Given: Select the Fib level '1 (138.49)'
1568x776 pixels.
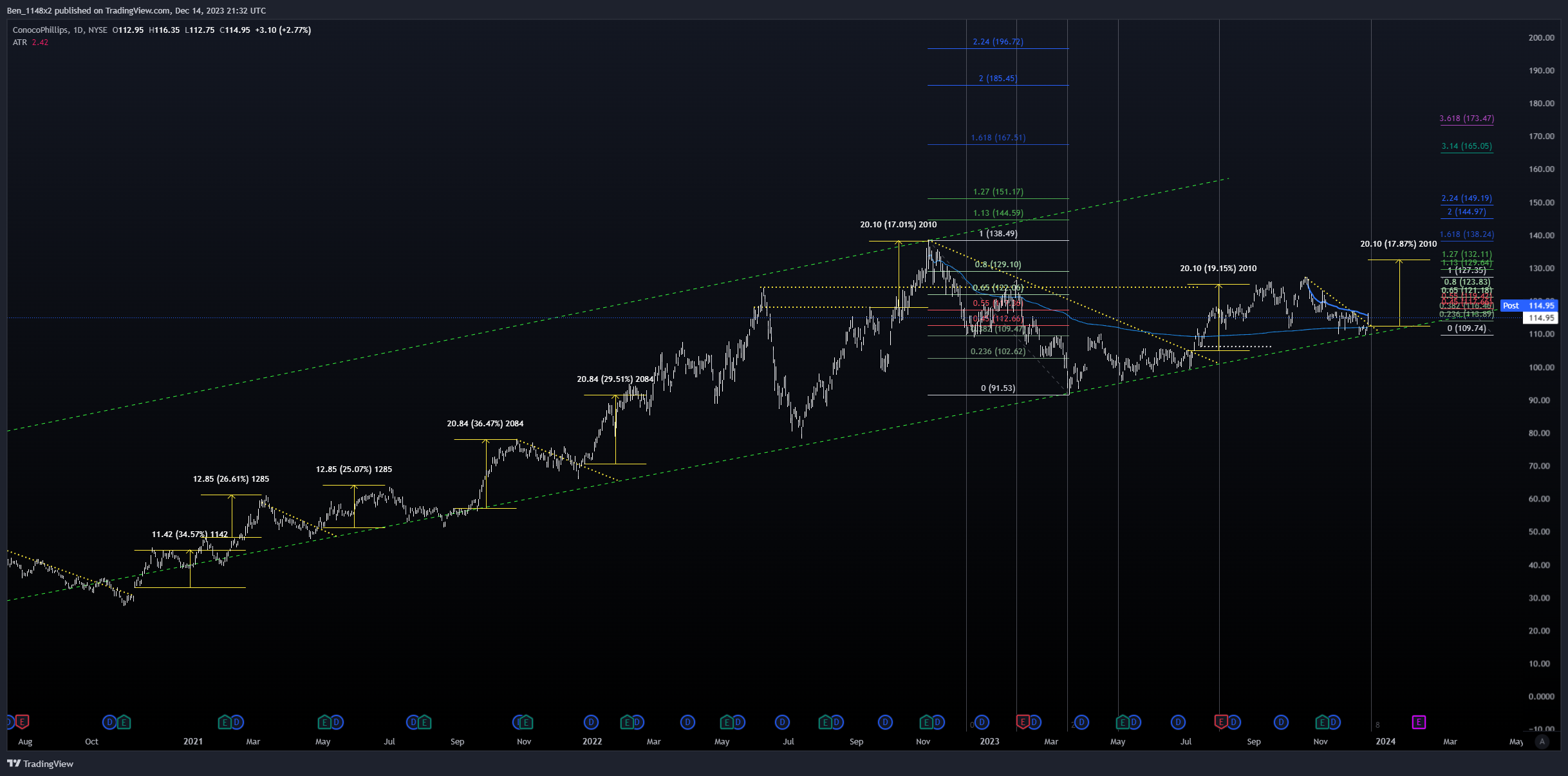Looking at the screenshot, I should click(998, 233).
